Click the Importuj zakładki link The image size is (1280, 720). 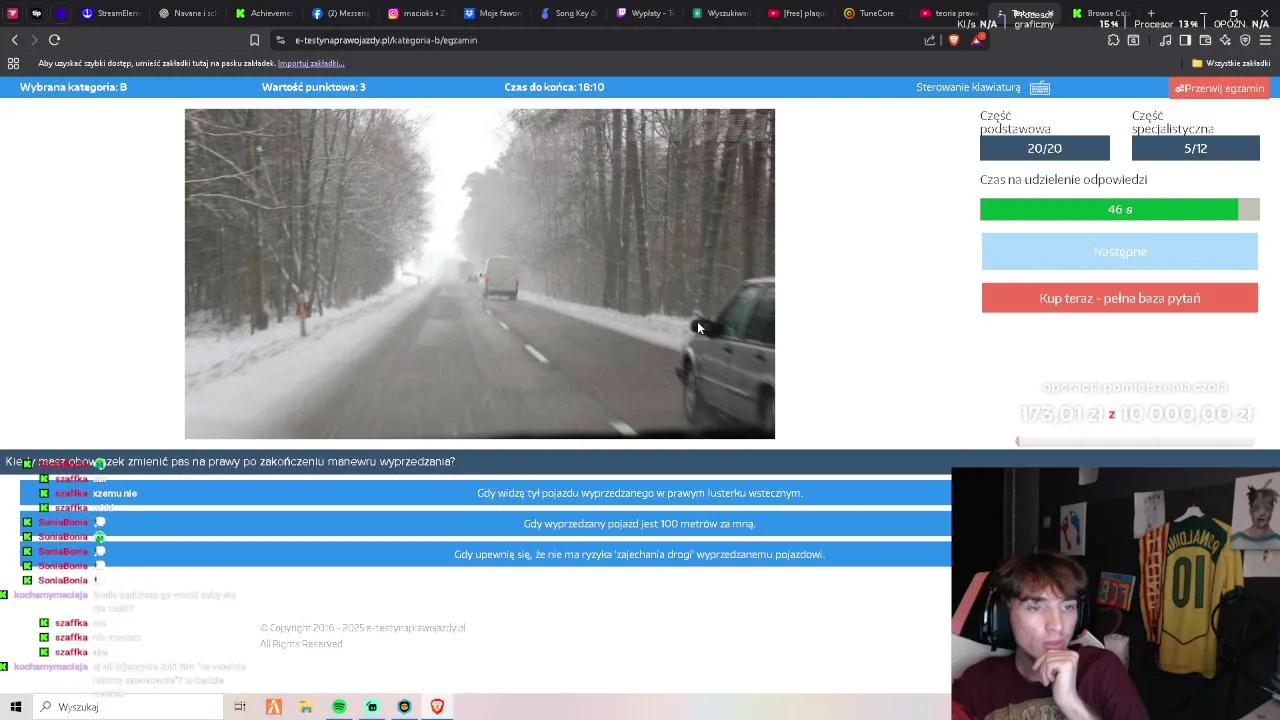pyautogui.click(x=311, y=63)
